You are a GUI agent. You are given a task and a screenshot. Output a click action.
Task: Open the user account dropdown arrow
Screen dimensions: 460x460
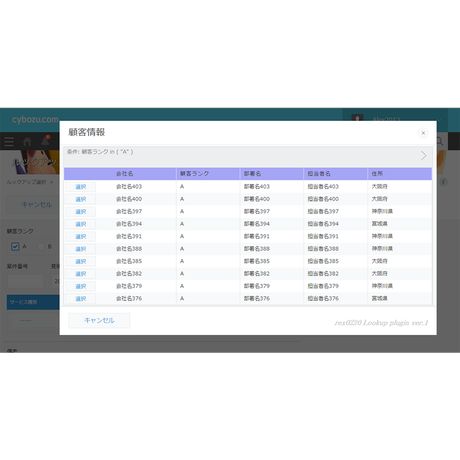pyautogui.click(x=439, y=119)
